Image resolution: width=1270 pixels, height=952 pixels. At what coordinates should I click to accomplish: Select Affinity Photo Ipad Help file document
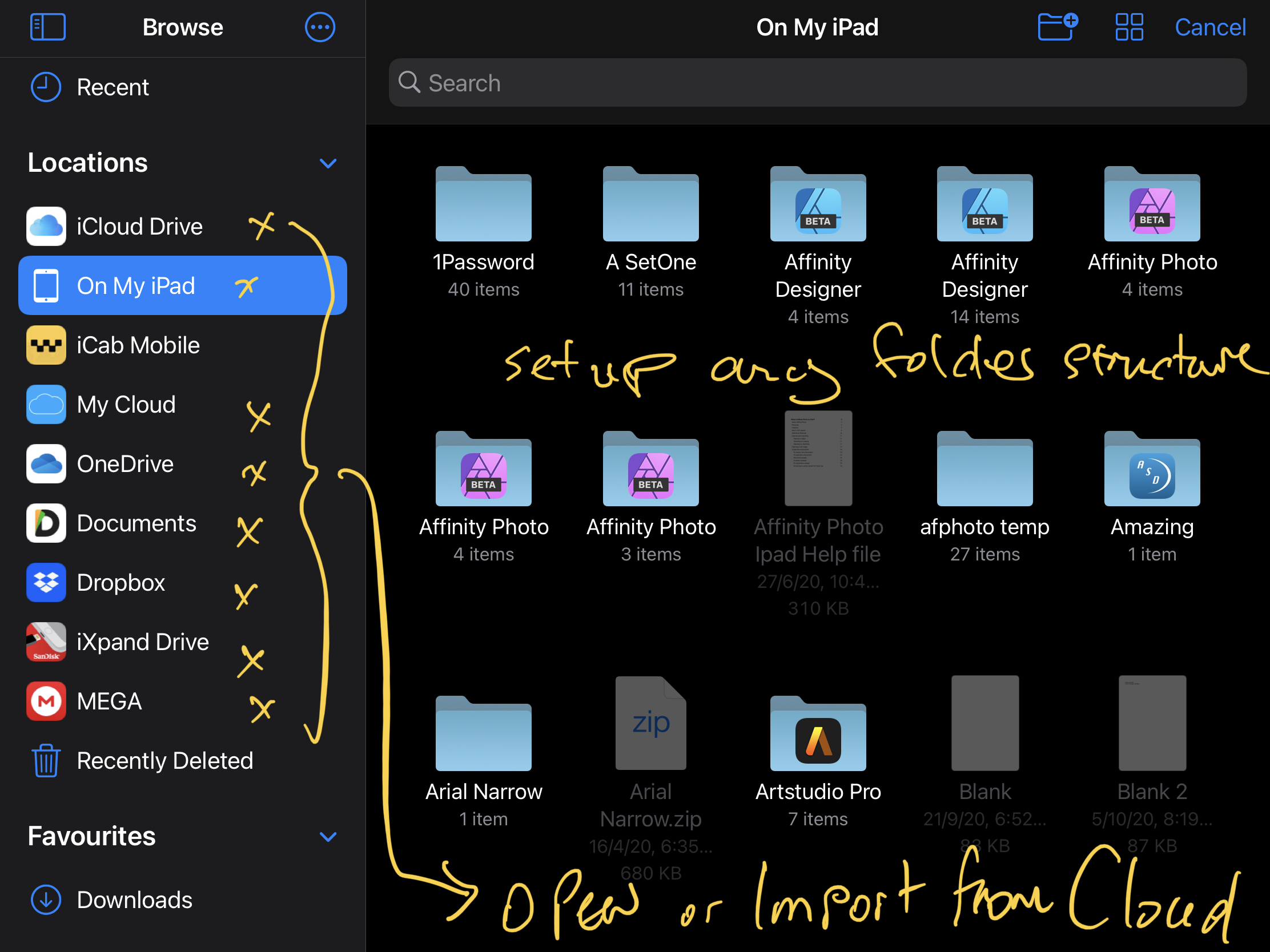click(x=818, y=458)
